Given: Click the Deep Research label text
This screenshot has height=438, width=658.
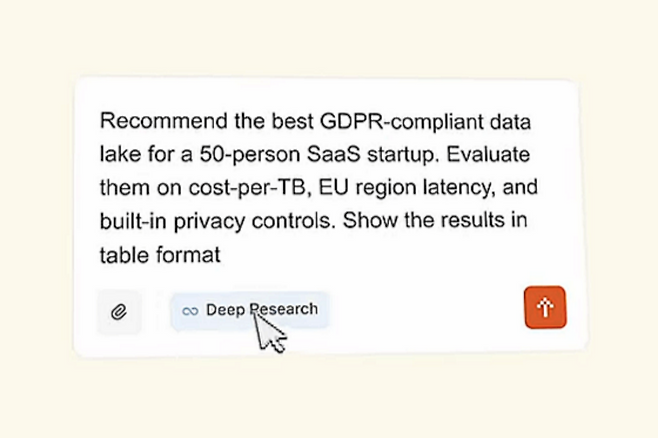Looking at the screenshot, I should pos(261,309).
